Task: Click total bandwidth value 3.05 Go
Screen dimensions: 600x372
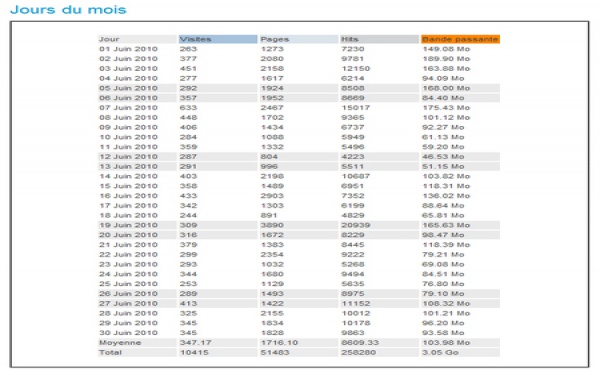Action: coord(440,352)
